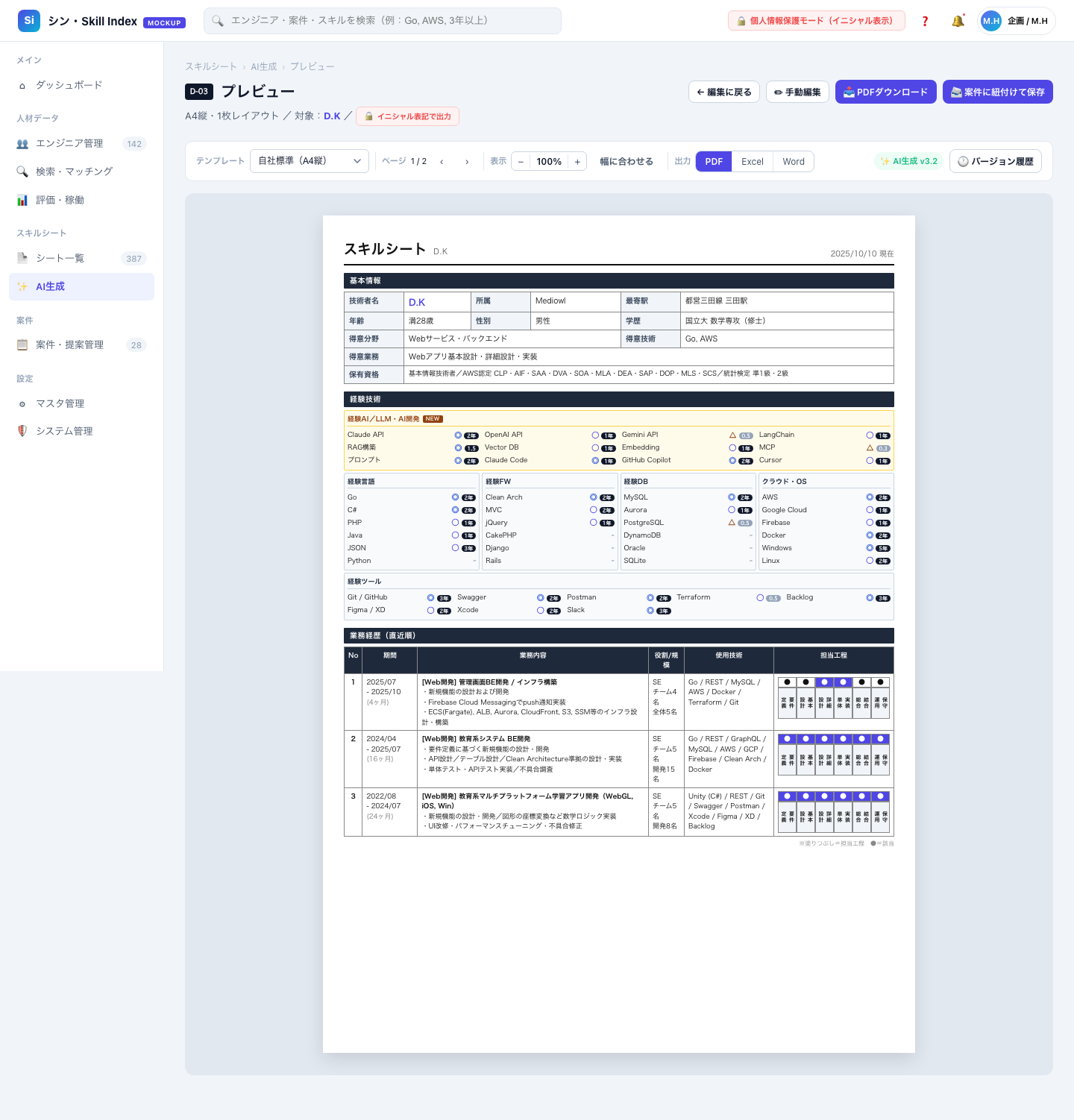Increase zoom with plus button

coord(577,162)
